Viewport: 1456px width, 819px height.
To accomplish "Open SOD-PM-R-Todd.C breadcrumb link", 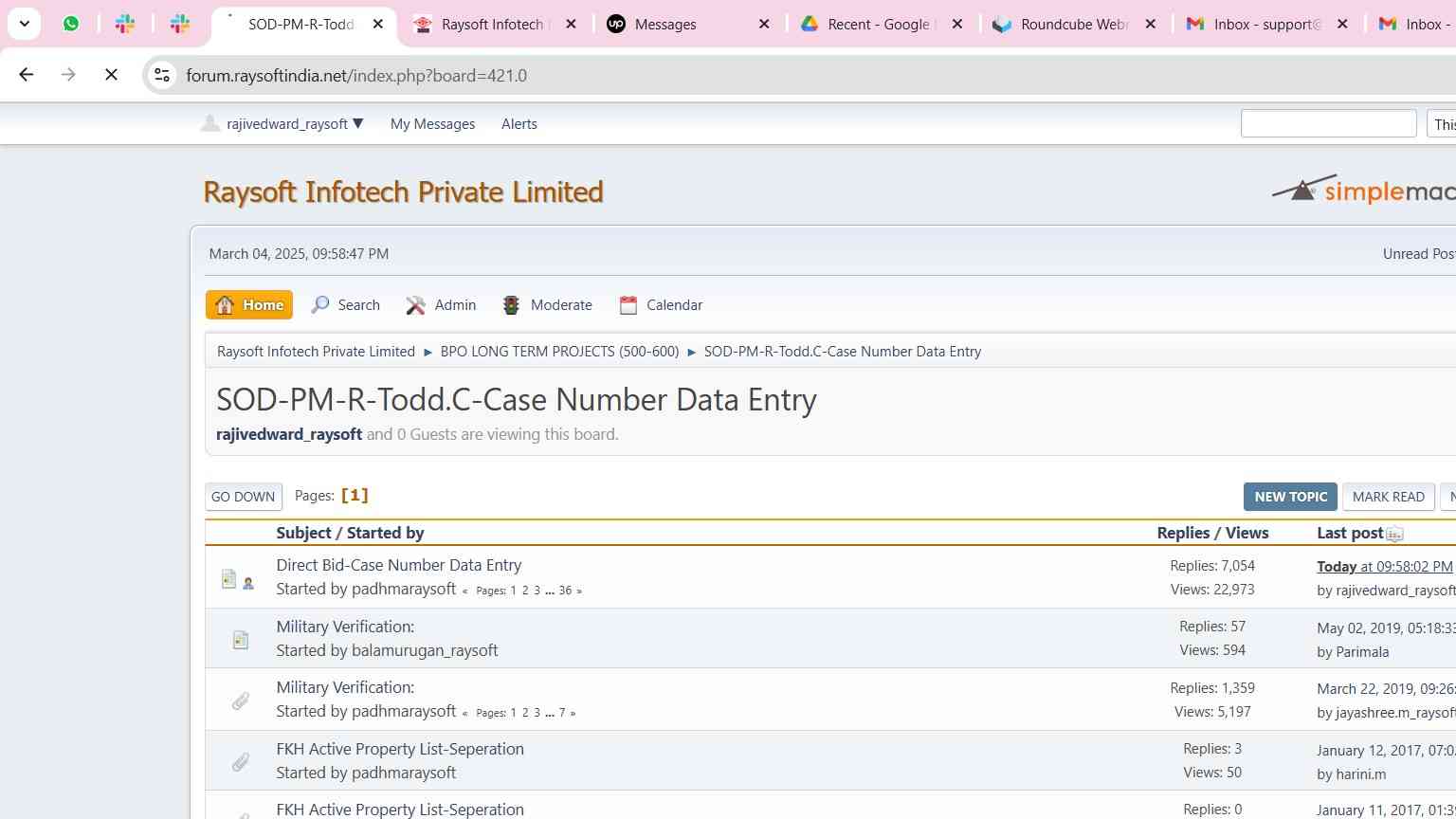I will coord(843,351).
